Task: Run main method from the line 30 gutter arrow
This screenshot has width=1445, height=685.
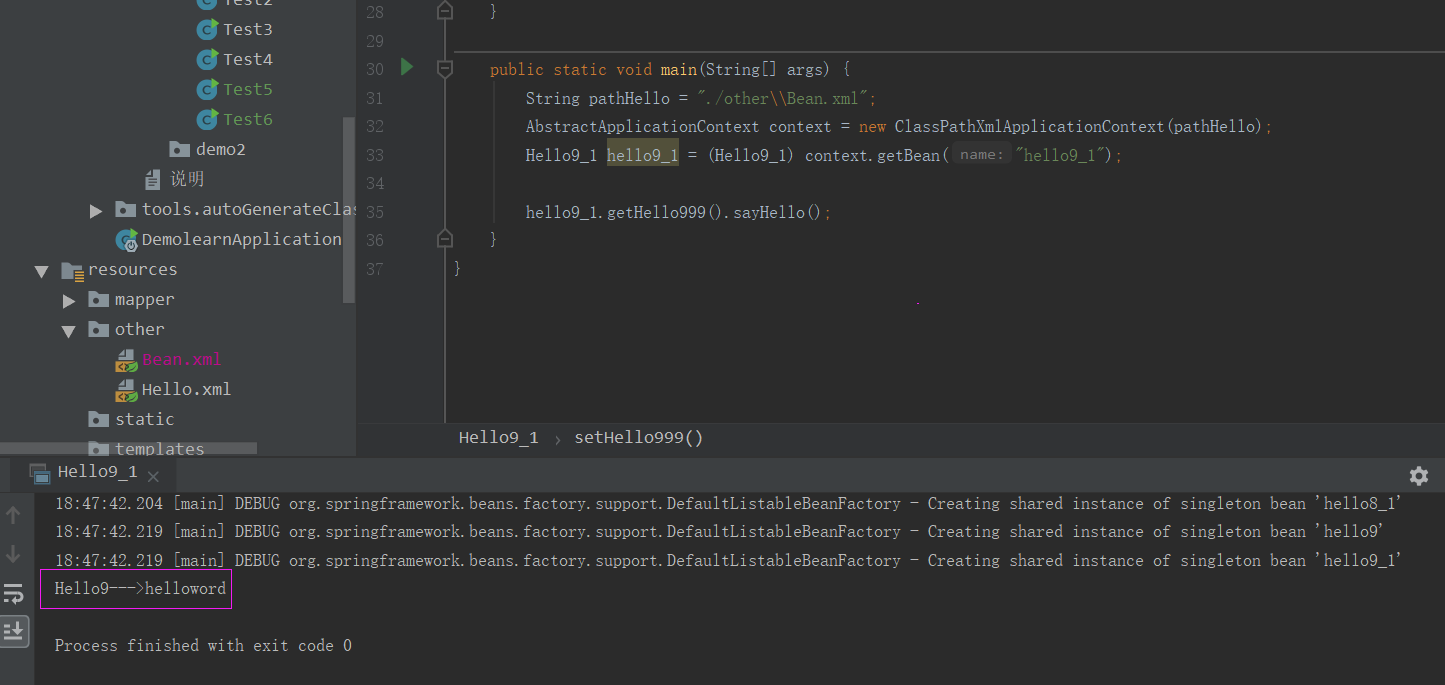Action: (406, 68)
